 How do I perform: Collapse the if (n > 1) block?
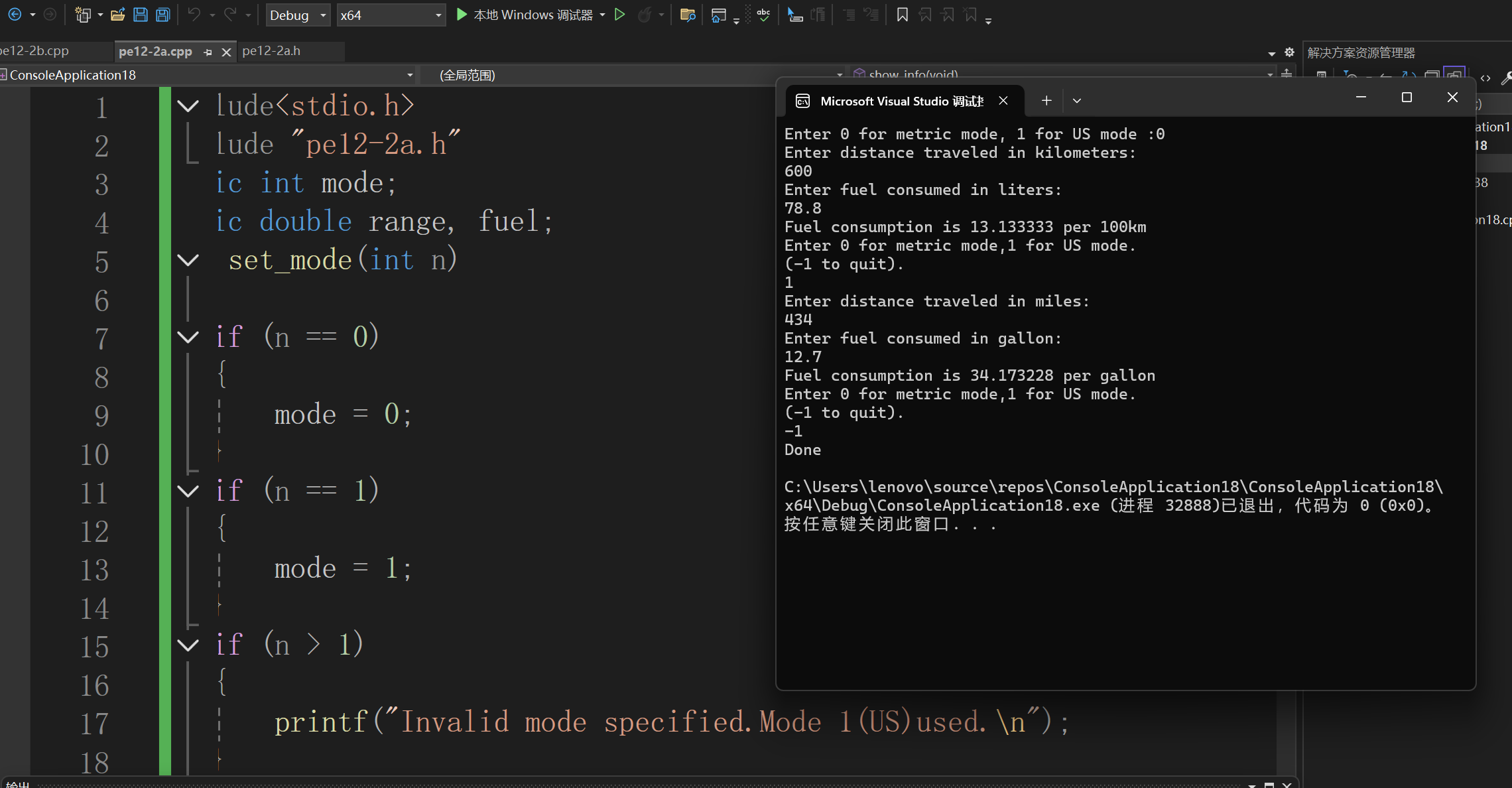(188, 645)
